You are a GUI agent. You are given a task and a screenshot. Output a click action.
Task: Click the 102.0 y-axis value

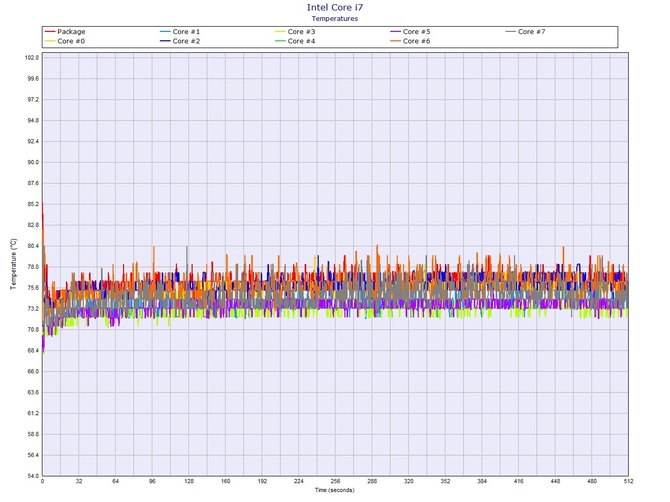point(33,58)
